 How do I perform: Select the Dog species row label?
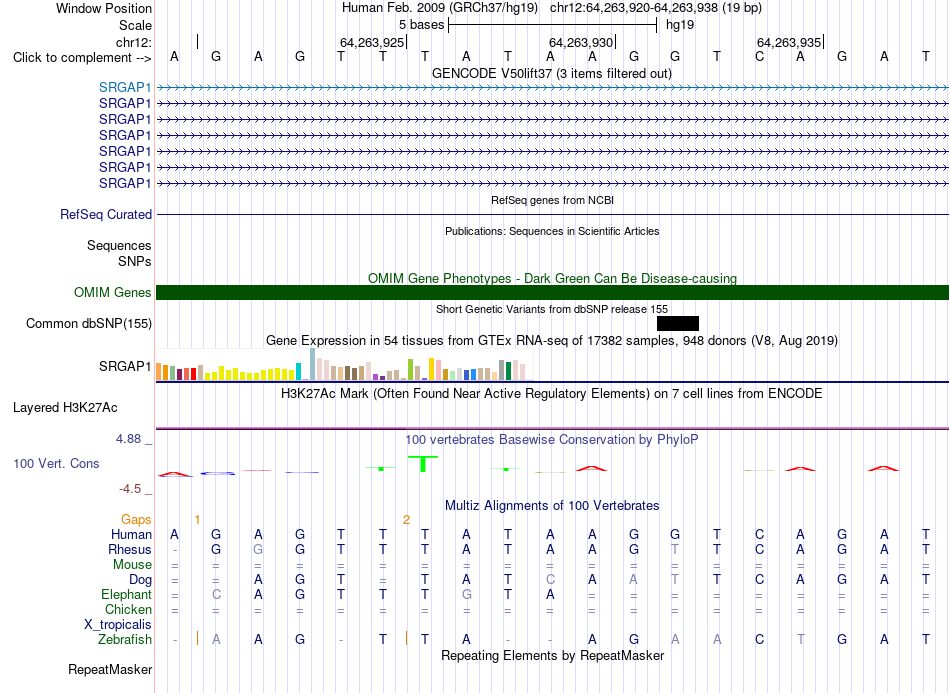click(x=140, y=580)
